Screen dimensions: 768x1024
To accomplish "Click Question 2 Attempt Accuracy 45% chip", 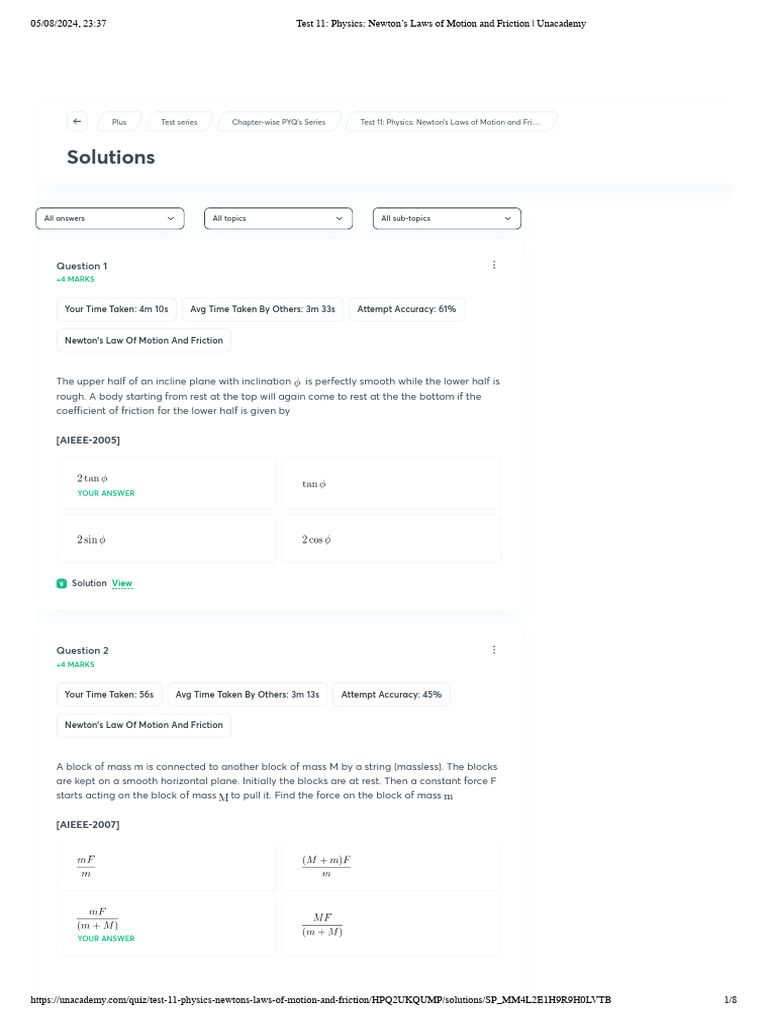I will (x=391, y=694).
